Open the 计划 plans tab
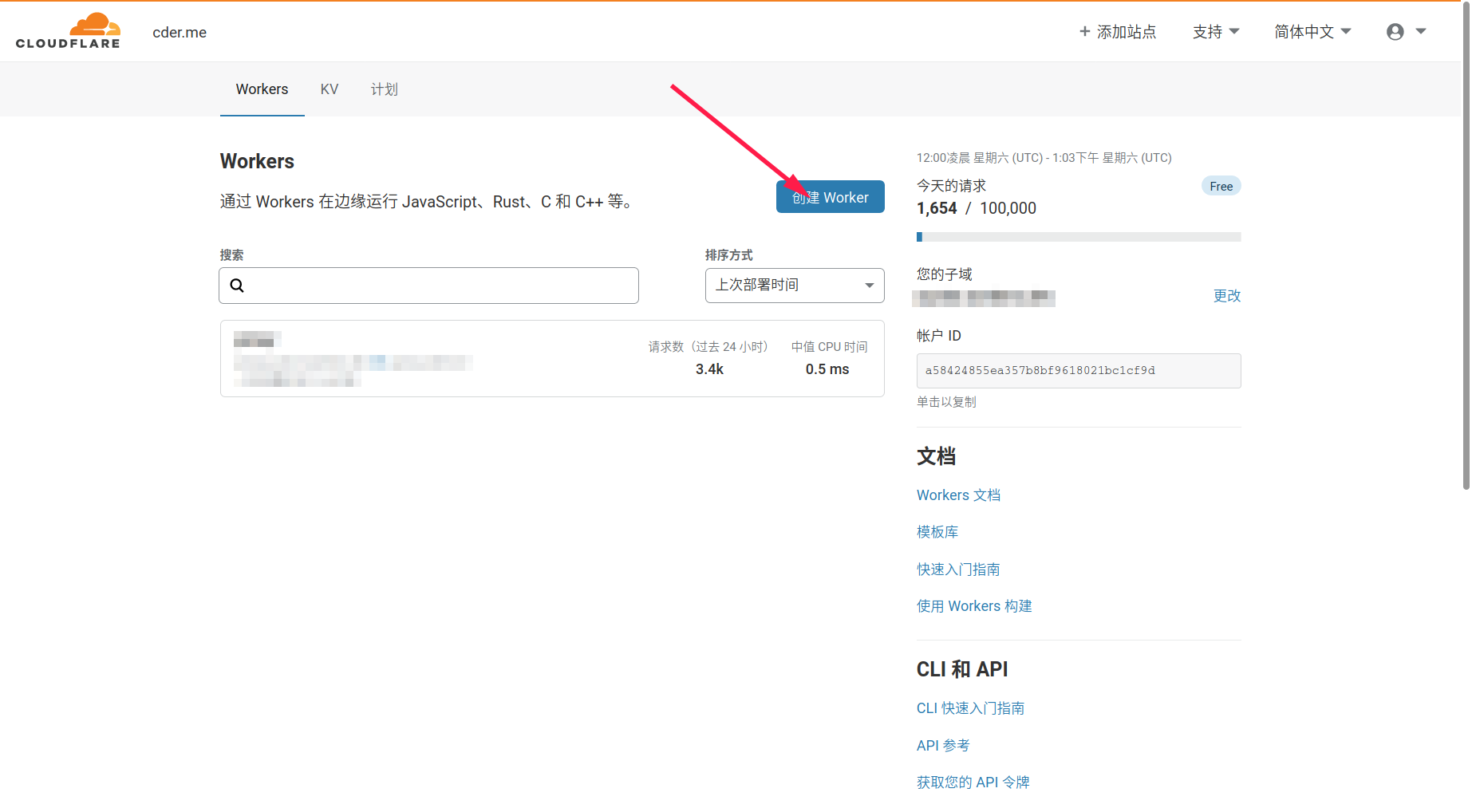The height and width of the screenshot is (812, 1472). click(x=385, y=89)
